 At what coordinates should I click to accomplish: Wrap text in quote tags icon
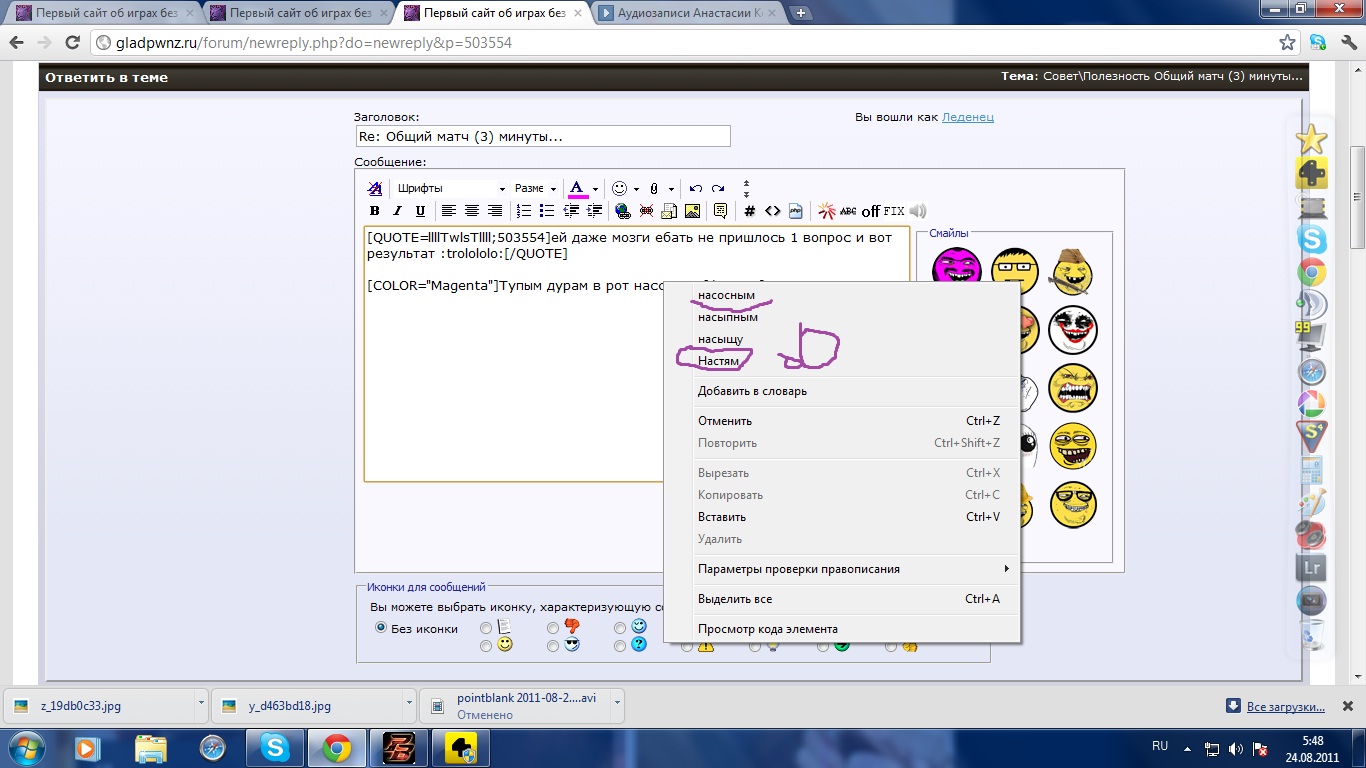(x=719, y=211)
